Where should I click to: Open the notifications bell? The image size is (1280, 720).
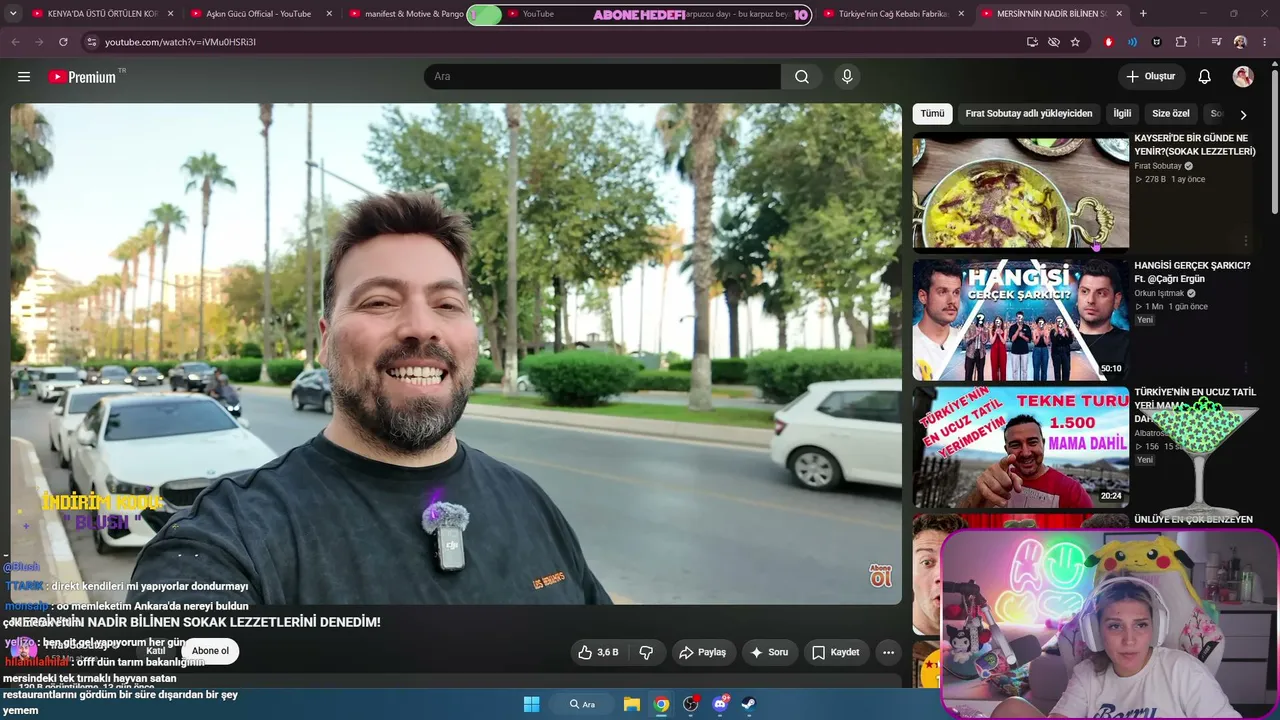point(1205,77)
